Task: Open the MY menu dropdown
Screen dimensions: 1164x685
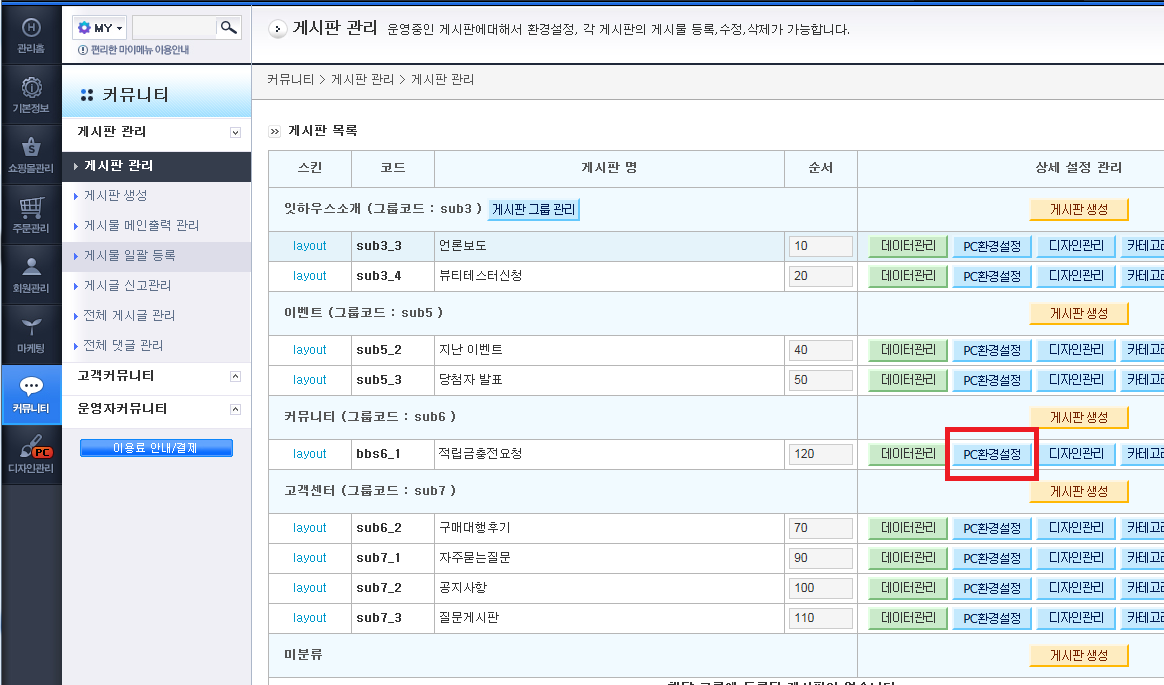Action: coord(100,28)
